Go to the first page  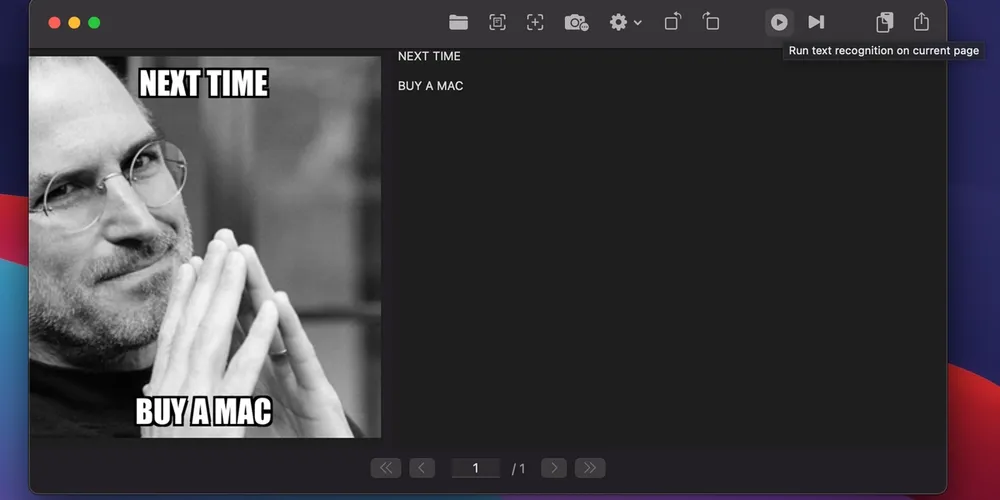point(386,468)
